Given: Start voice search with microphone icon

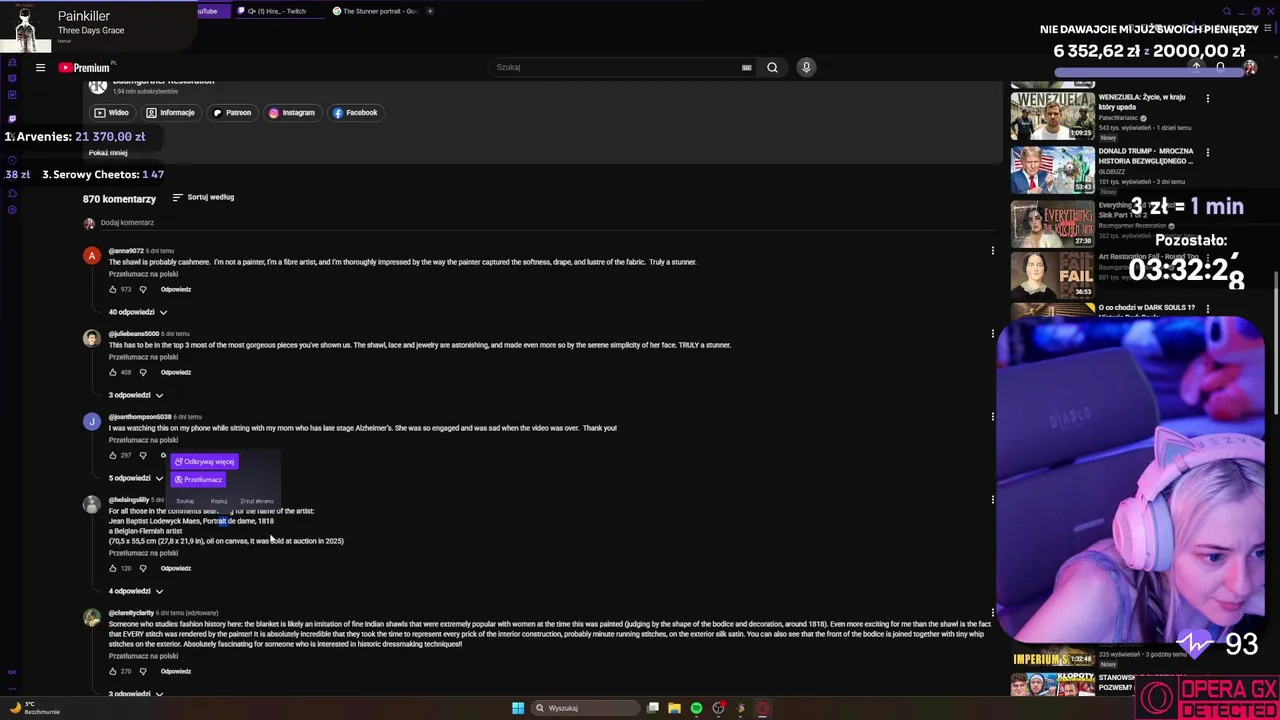Looking at the screenshot, I should [806, 67].
